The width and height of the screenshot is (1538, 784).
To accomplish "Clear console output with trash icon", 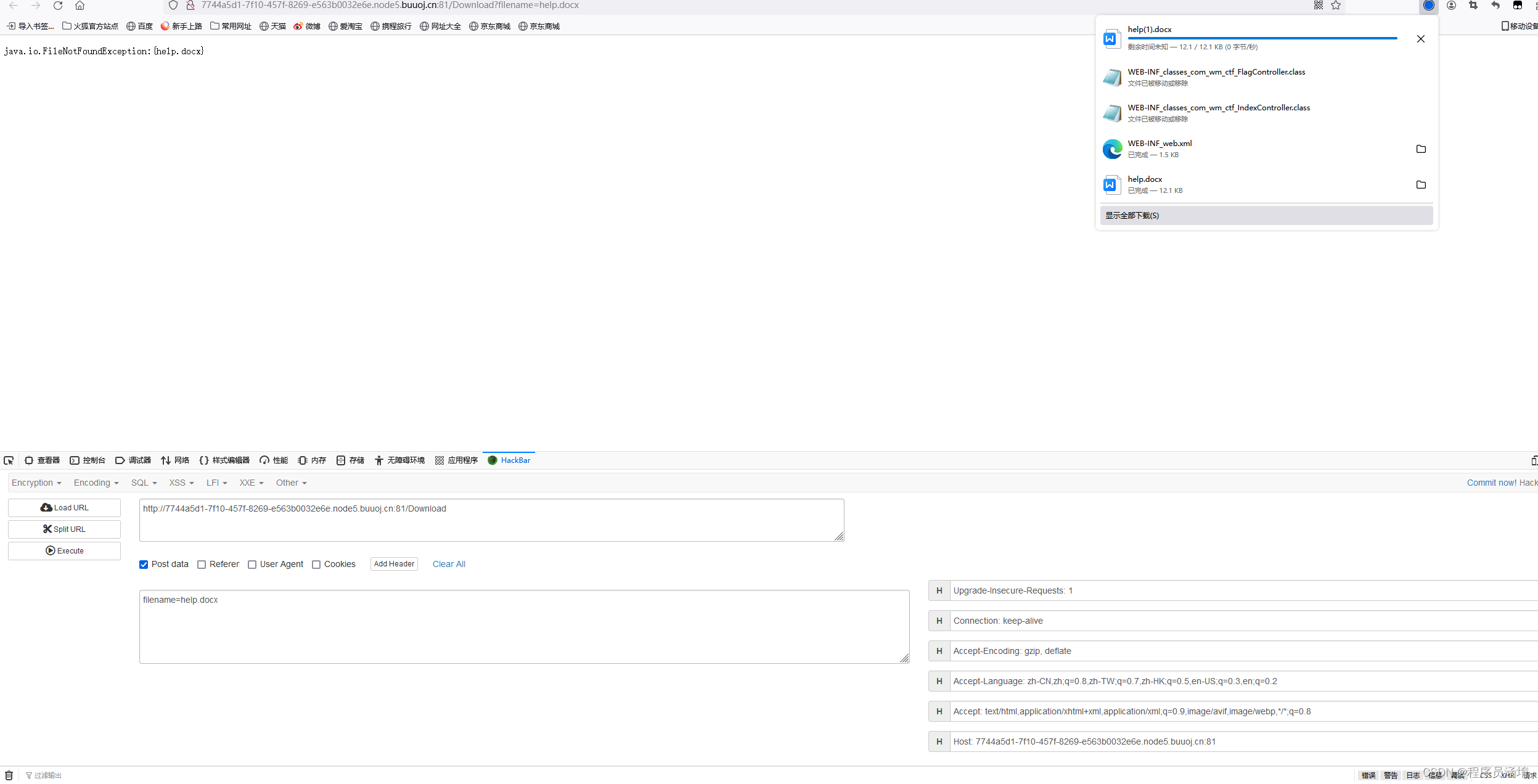I will 9,775.
